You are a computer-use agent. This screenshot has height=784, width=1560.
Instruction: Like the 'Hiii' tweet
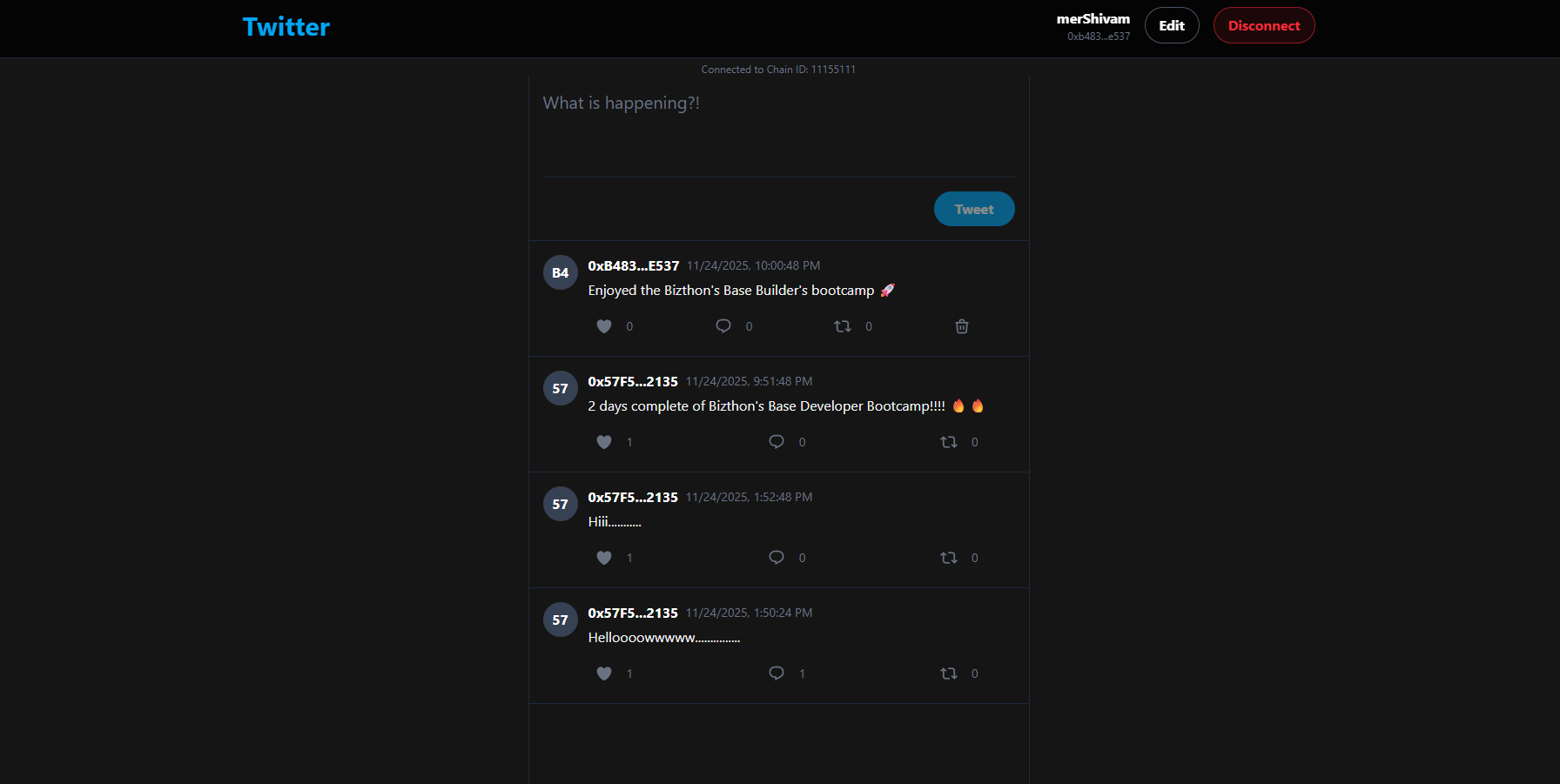click(604, 558)
